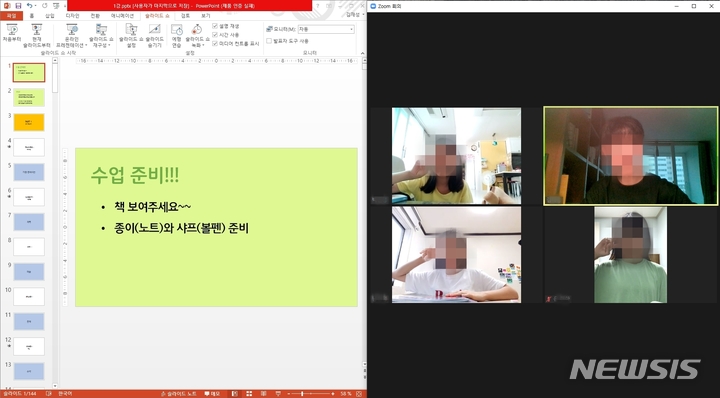This screenshot has height=398, width=720.
Task: Click the comments (메모) button in status bar
Action: [212, 394]
